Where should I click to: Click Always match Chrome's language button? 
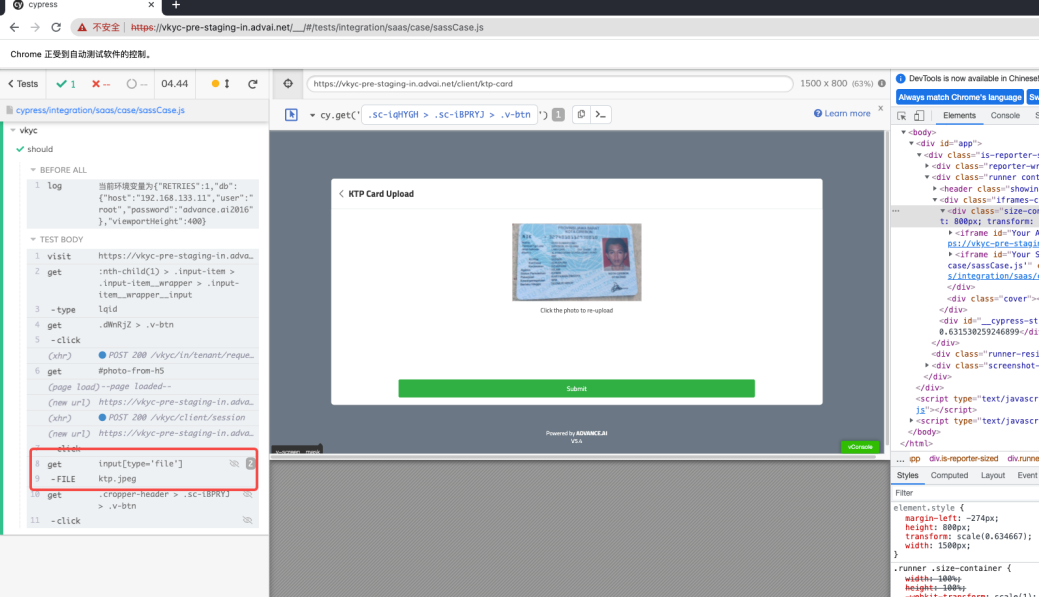[x=959, y=97]
